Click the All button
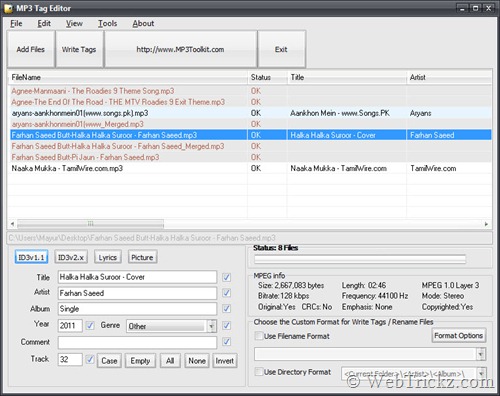Viewport: 500px width, 396px height. tap(170, 361)
